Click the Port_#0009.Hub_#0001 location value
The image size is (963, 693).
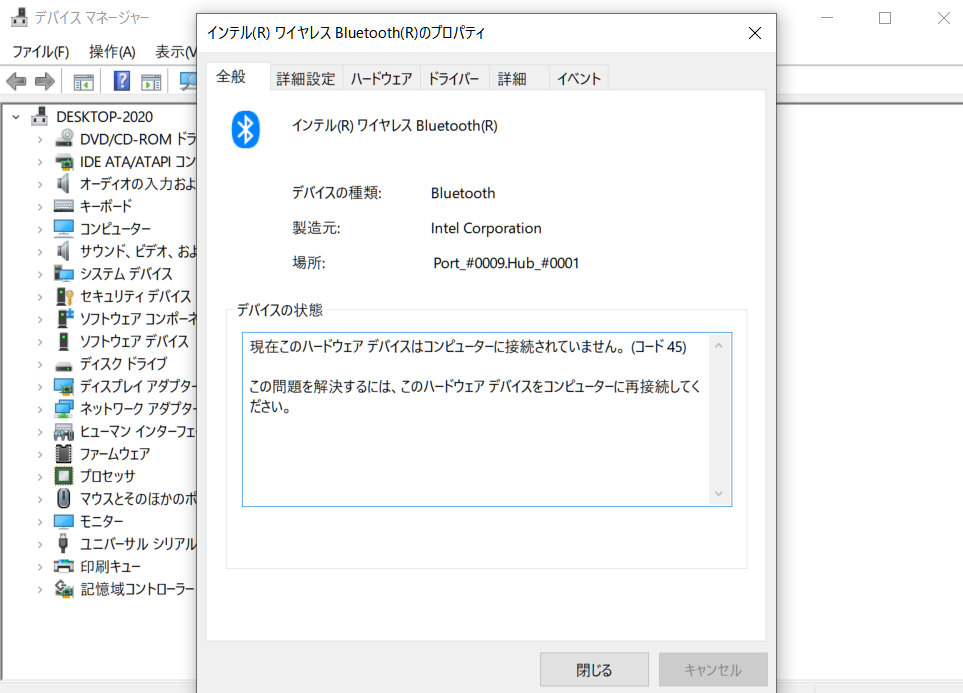tap(506, 263)
